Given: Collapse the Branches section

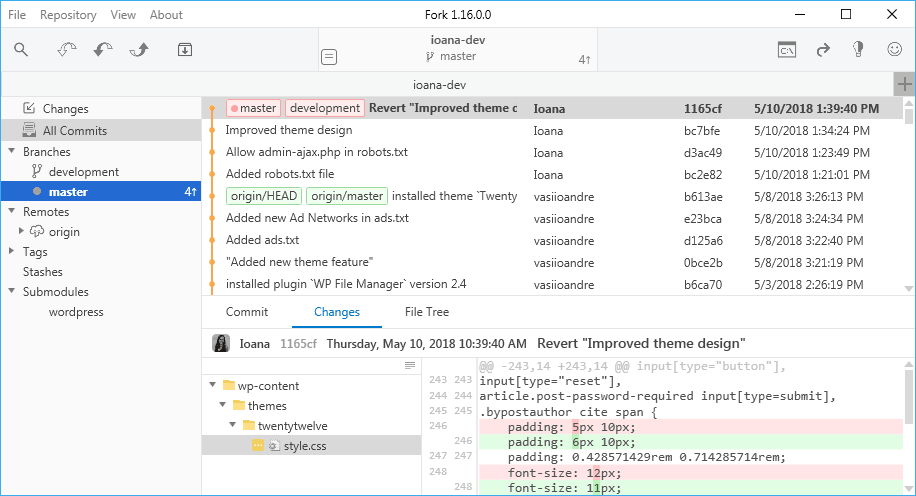Looking at the screenshot, I should coord(12,151).
